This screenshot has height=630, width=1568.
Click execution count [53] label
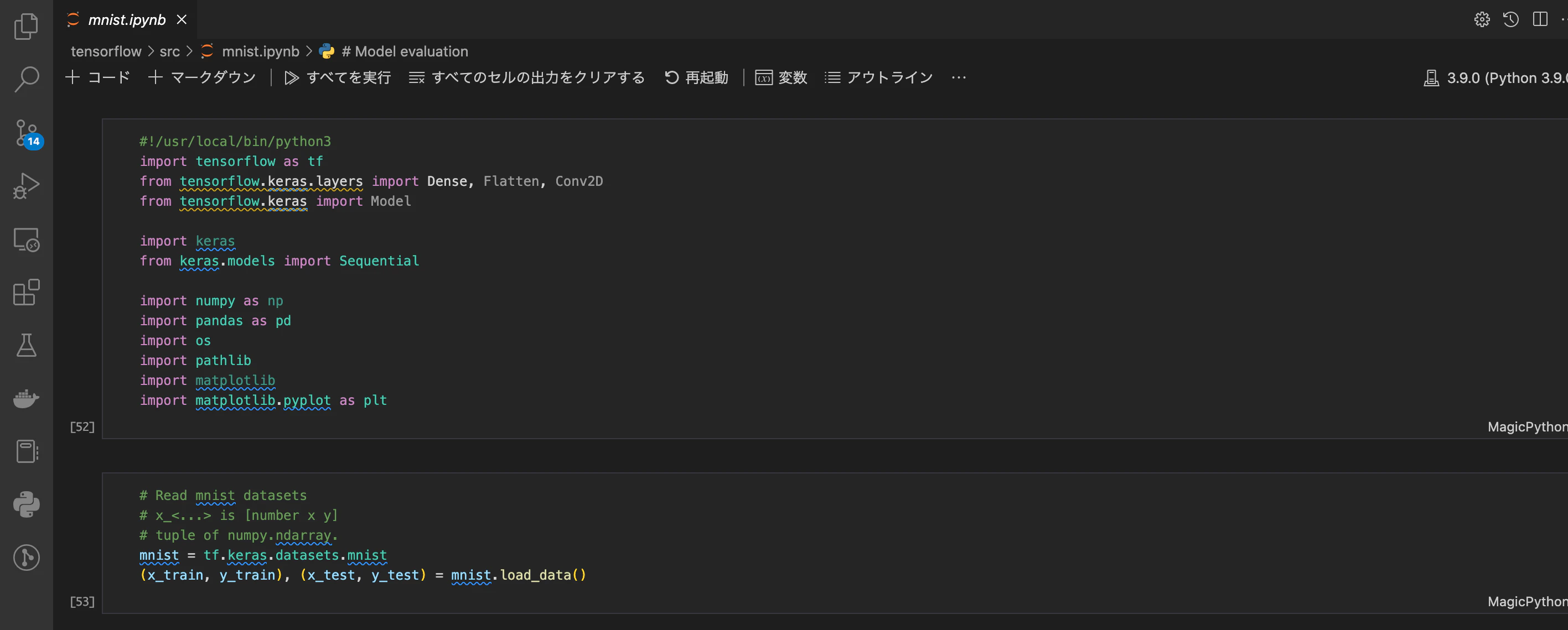[82, 601]
